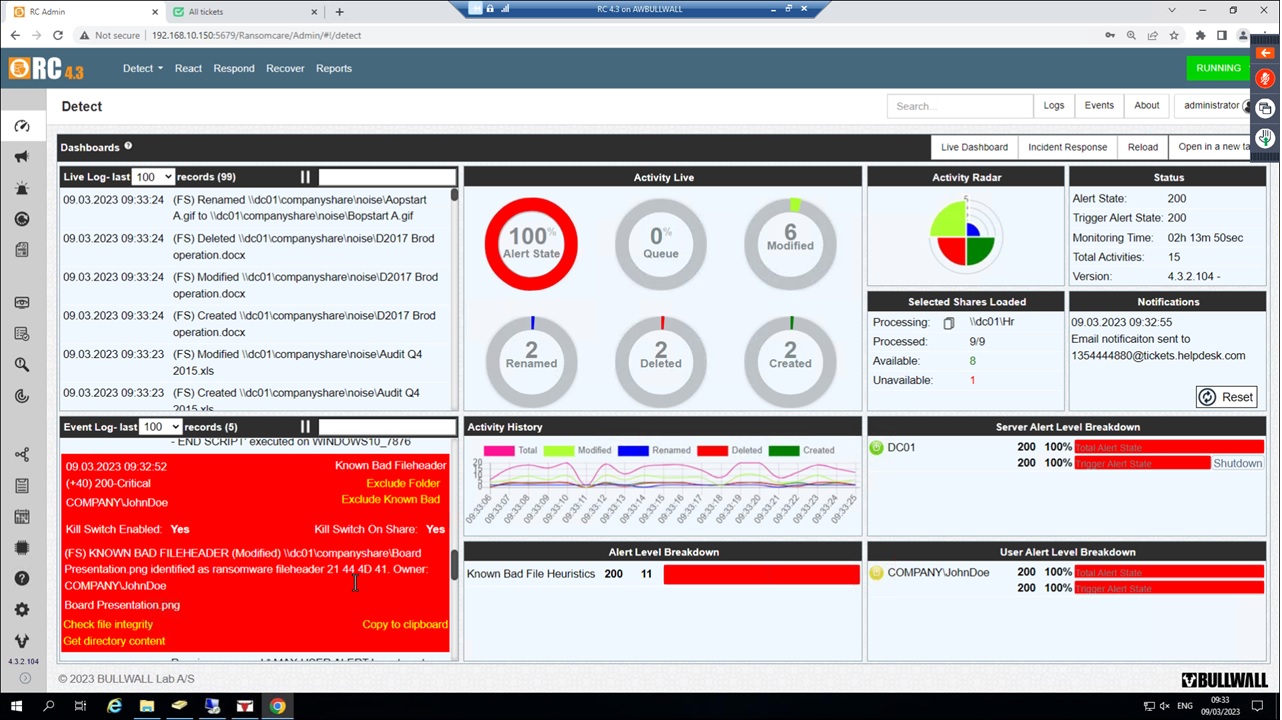This screenshot has width=1282, height=720.
Task: Click the Reload dashboard button
Action: tap(1143, 147)
